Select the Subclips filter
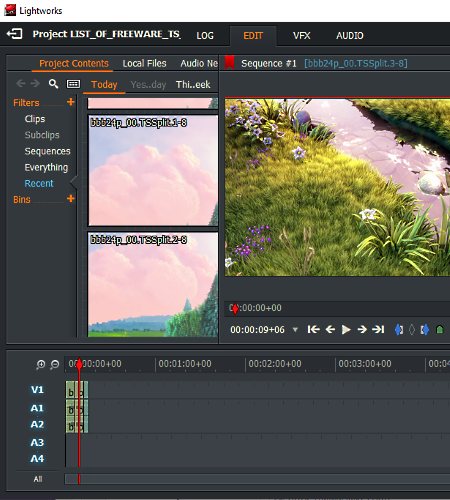450x500 pixels. coord(42,135)
